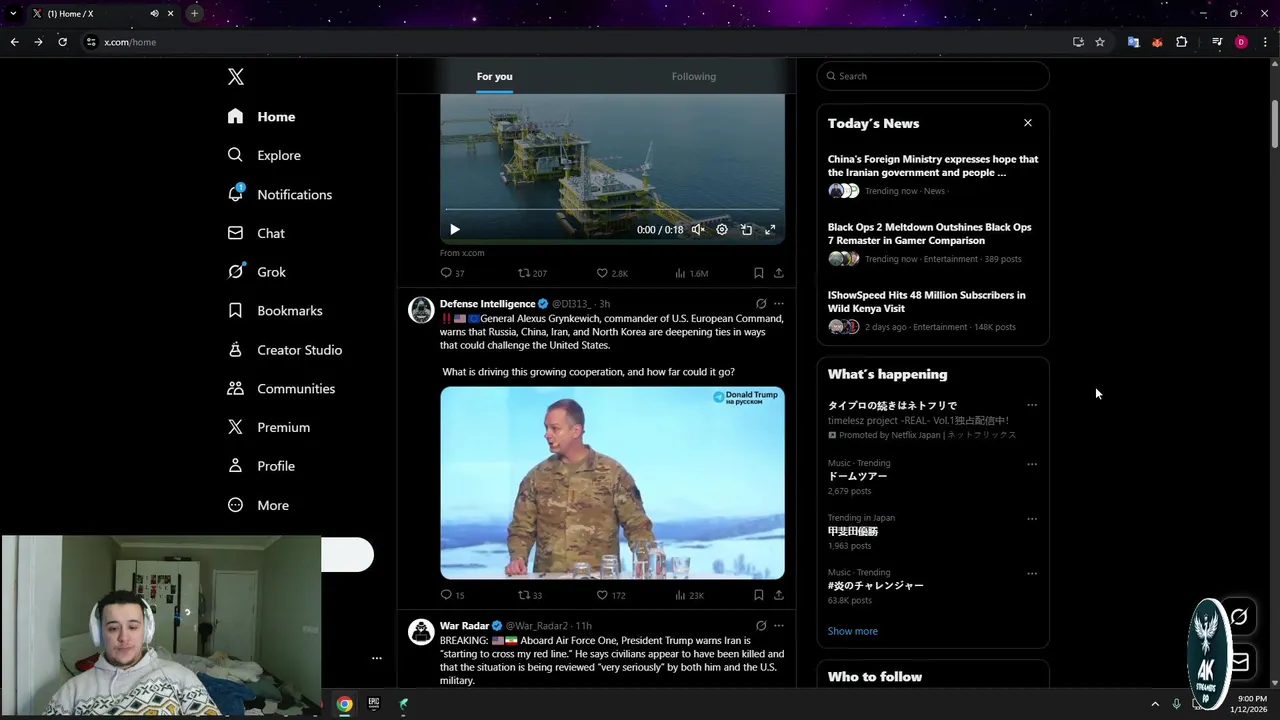Image resolution: width=1280 pixels, height=720 pixels.
Task: Mute the oil platform video
Action: 698,230
